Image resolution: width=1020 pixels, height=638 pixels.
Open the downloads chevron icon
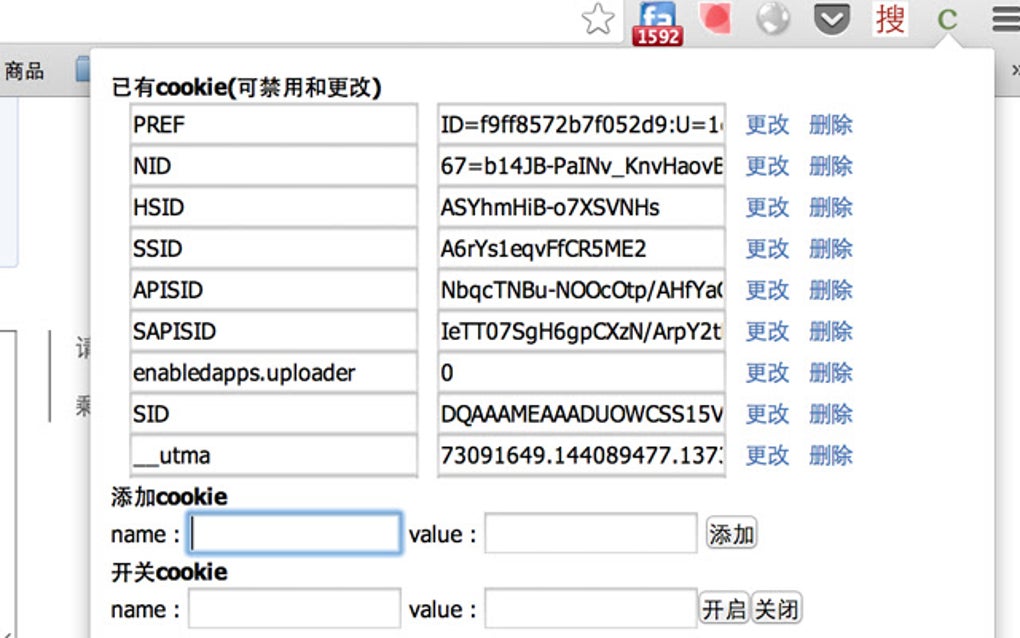pos(831,19)
